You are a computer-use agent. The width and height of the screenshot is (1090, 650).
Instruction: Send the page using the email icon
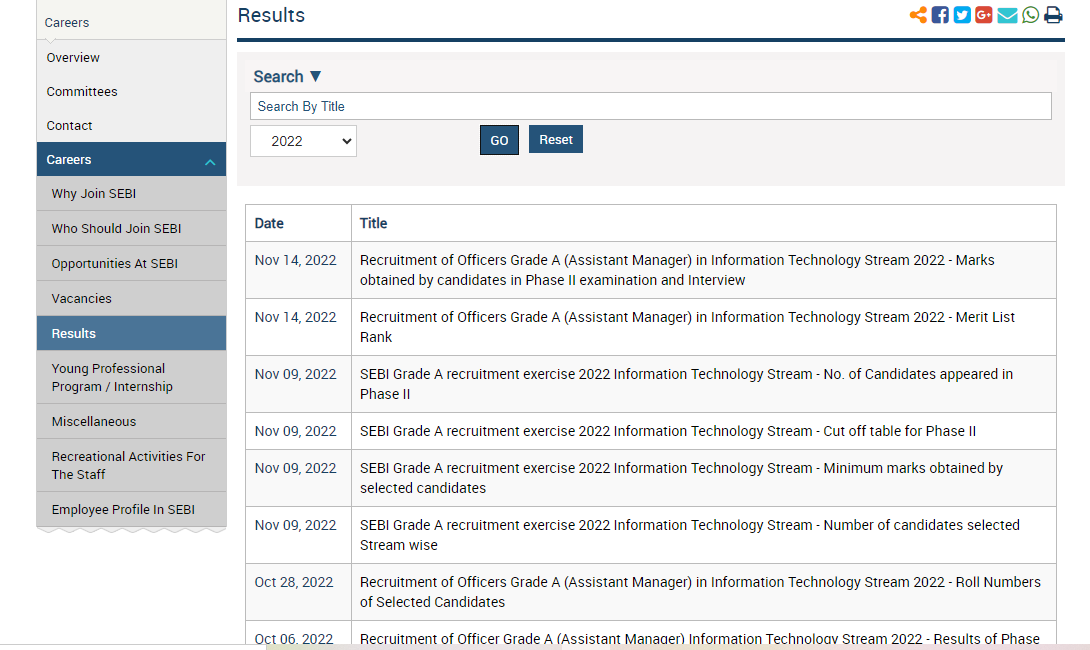[1007, 15]
